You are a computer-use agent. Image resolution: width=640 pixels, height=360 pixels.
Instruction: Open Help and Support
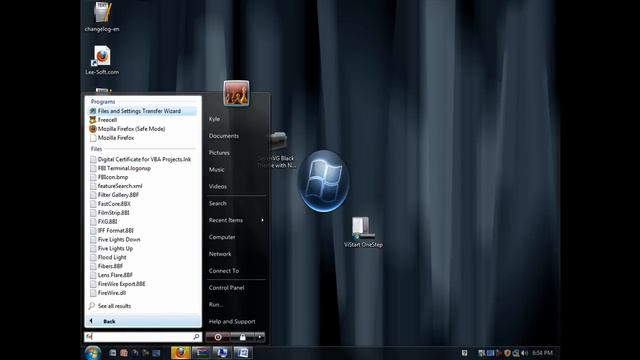[x=232, y=322]
